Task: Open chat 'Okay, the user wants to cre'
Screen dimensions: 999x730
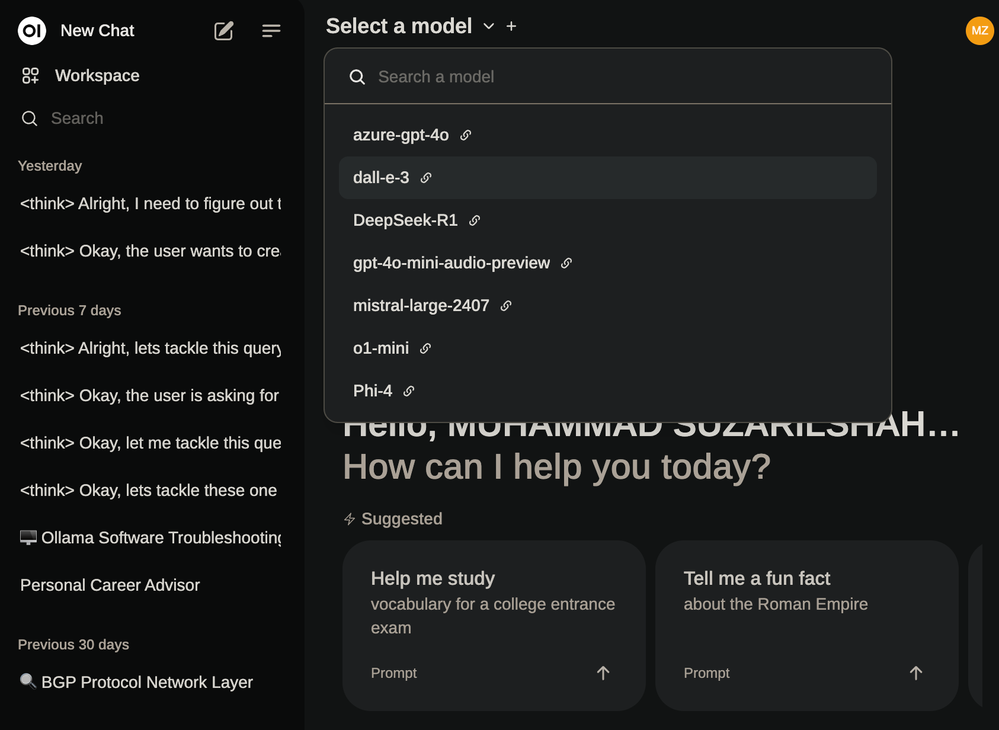Action: coord(150,251)
